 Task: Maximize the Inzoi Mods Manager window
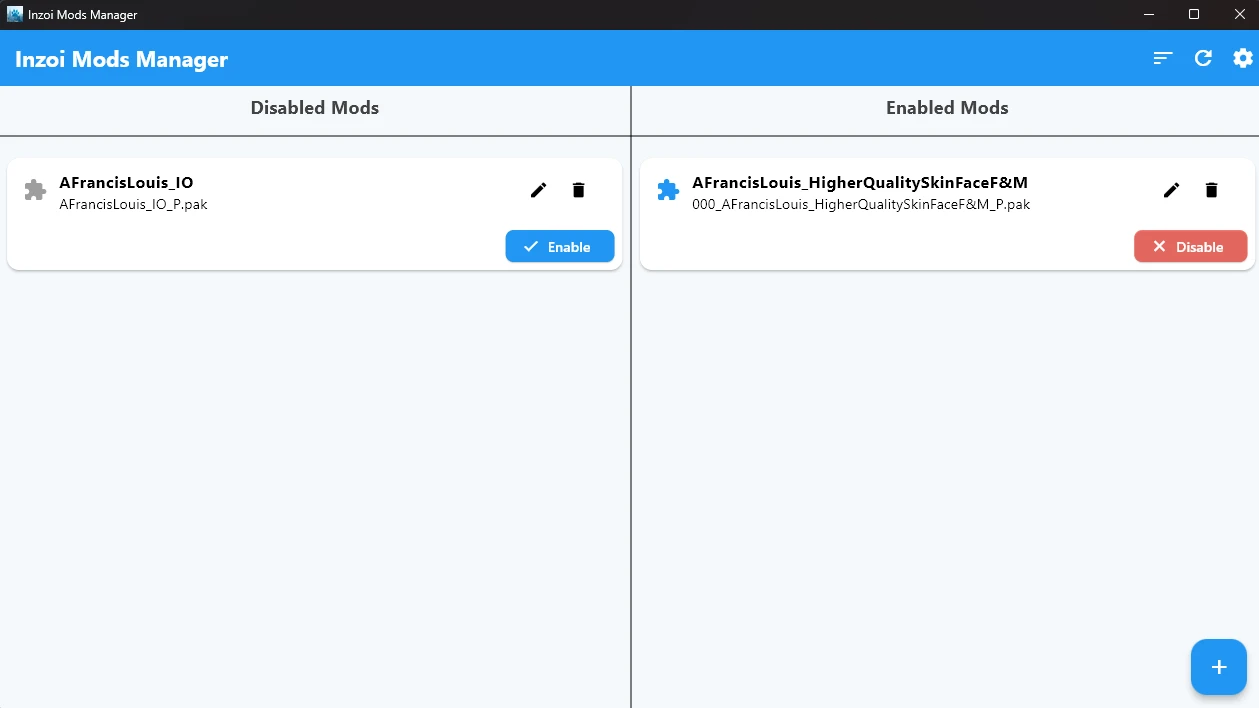pyautogui.click(x=1193, y=14)
